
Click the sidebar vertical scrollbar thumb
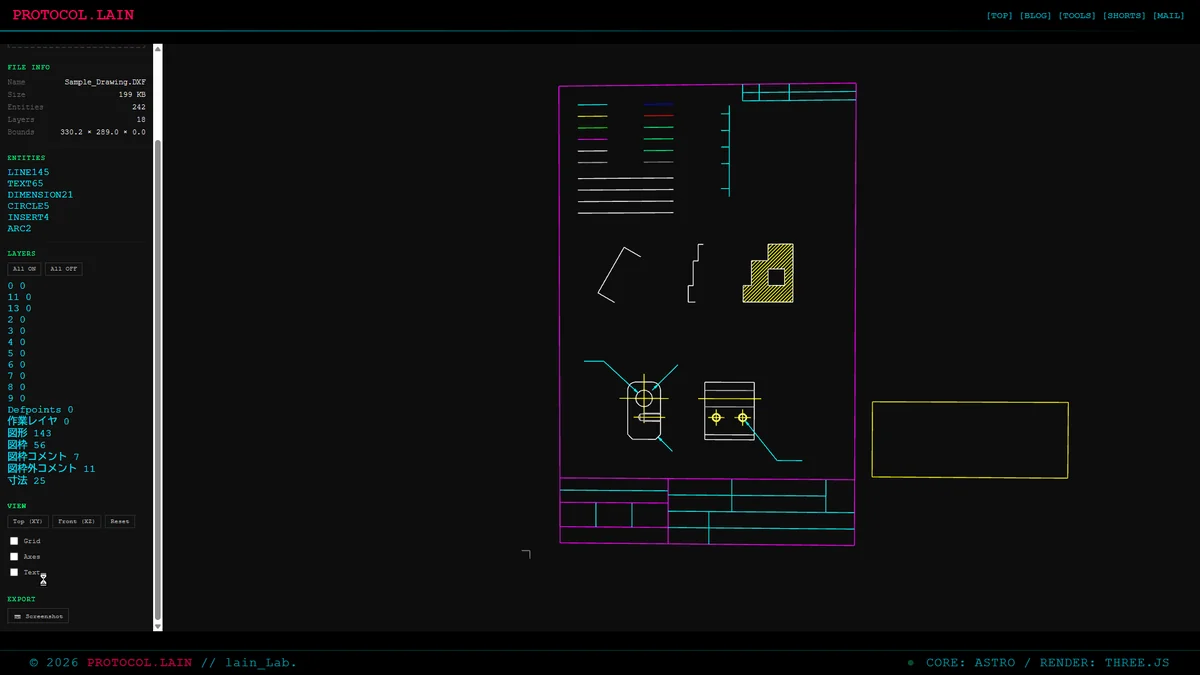tap(157, 380)
